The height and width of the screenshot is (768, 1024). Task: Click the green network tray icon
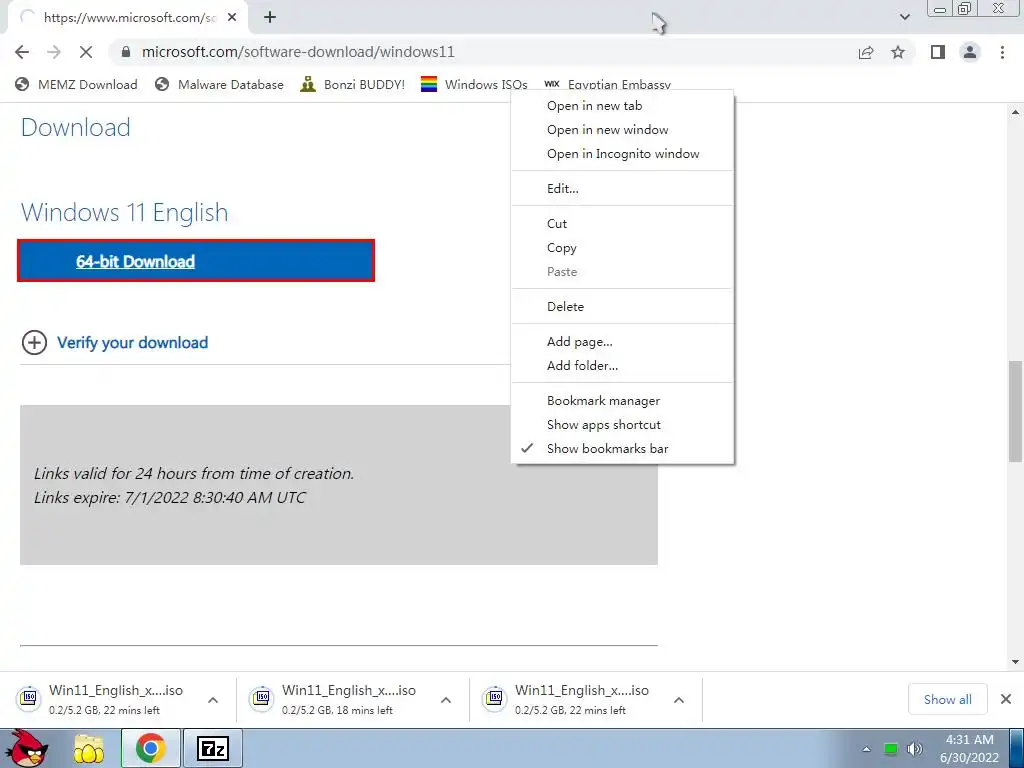coord(890,749)
